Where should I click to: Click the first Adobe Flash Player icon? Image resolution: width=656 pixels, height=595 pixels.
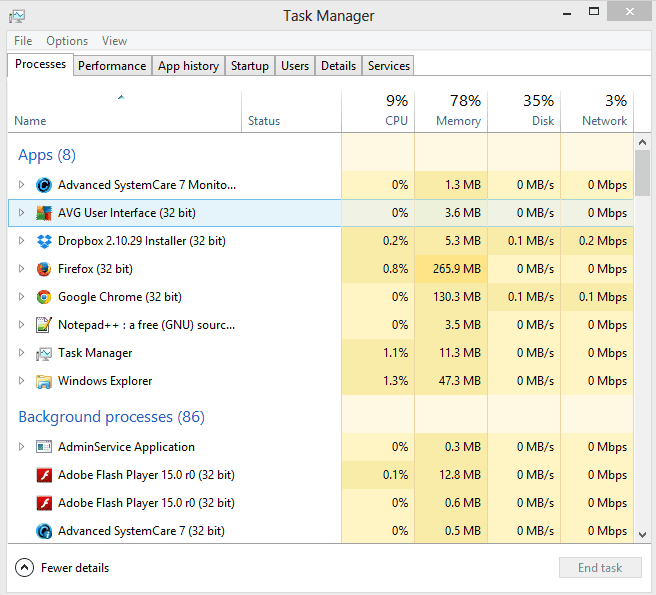point(43,475)
